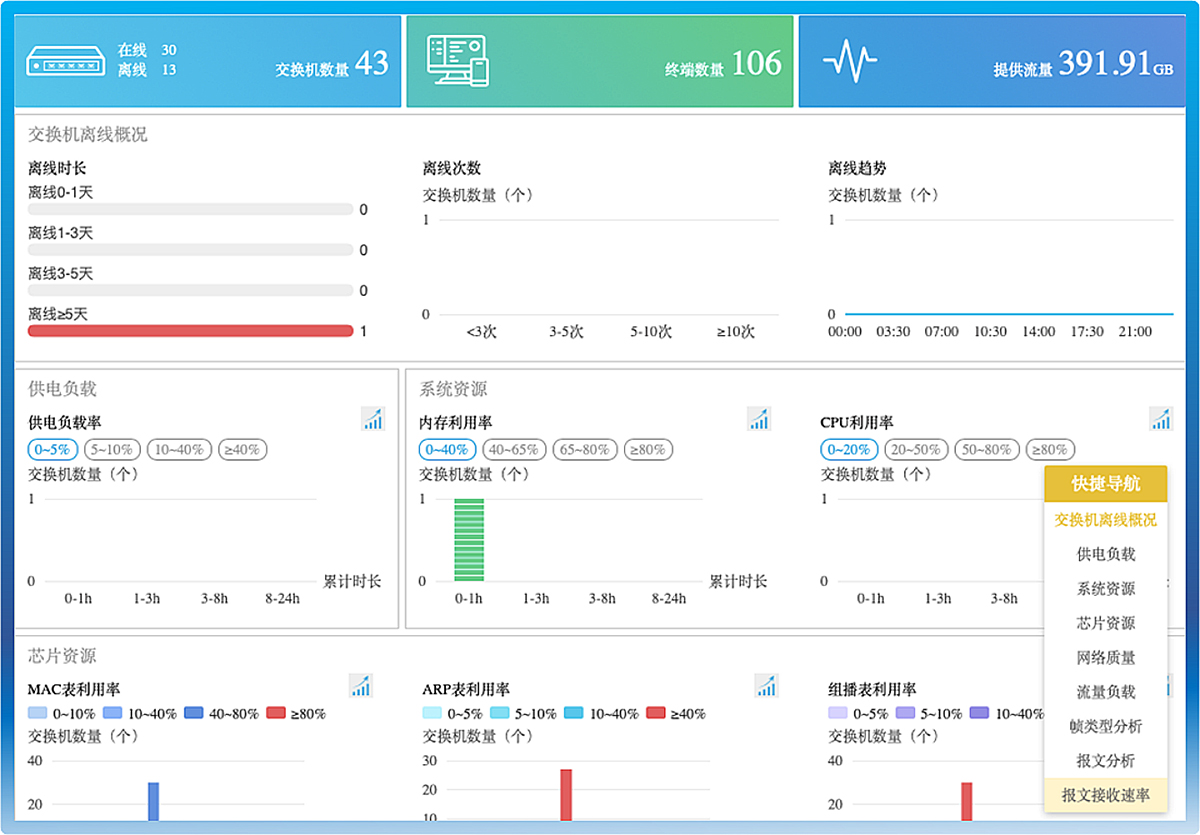Screen dimensions: 1200x835
Task: Click the 离线次数 chart title
Action: click(x=452, y=168)
